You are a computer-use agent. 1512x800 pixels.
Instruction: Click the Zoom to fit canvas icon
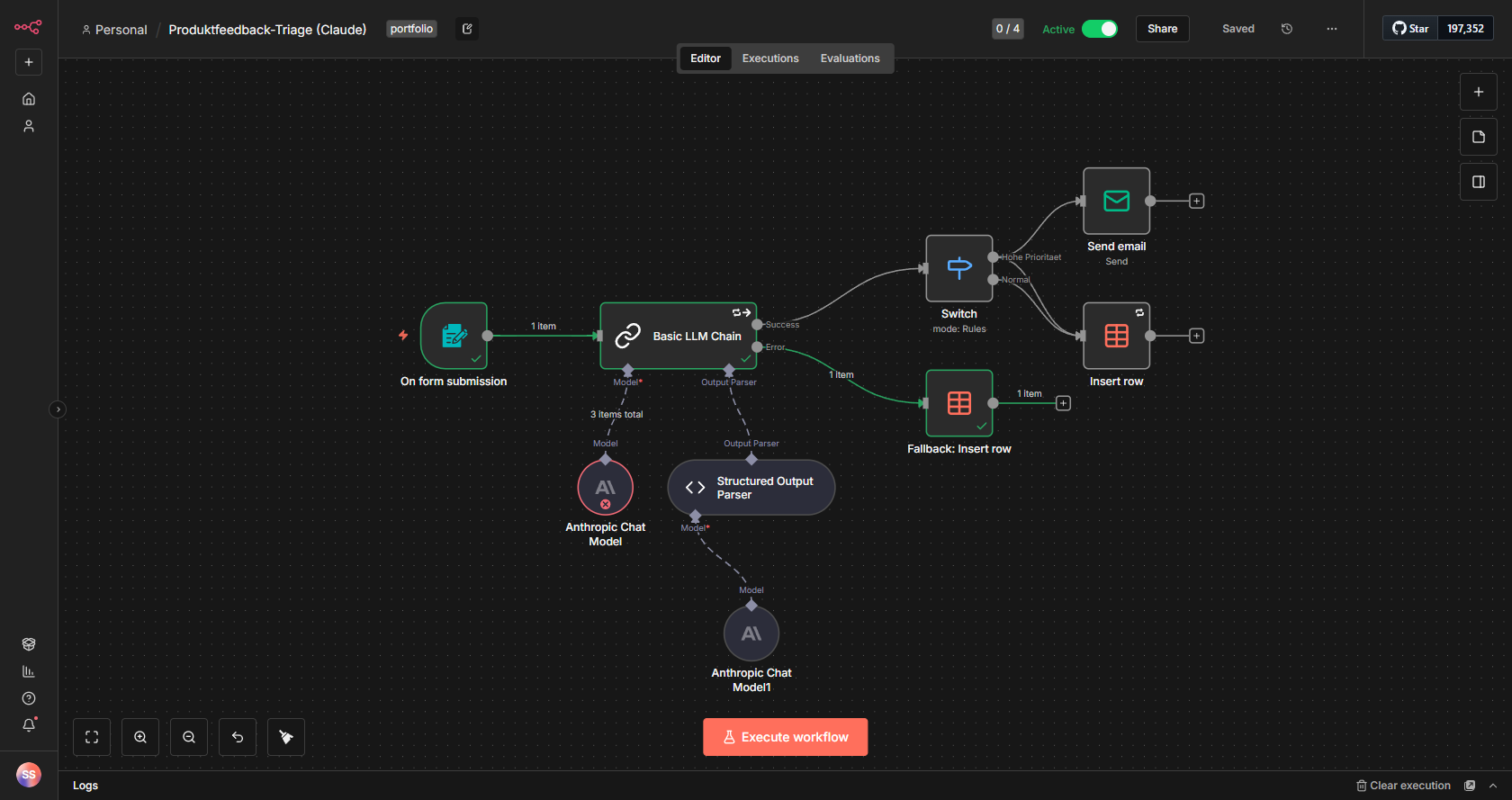coord(92,737)
